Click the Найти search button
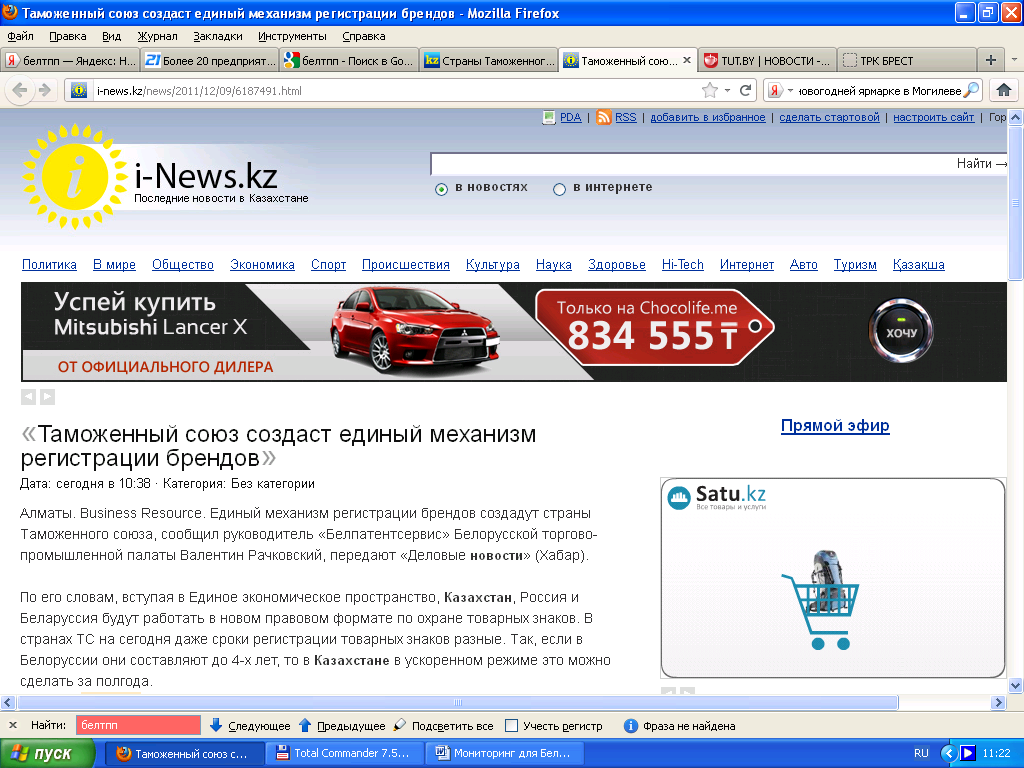 point(982,164)
